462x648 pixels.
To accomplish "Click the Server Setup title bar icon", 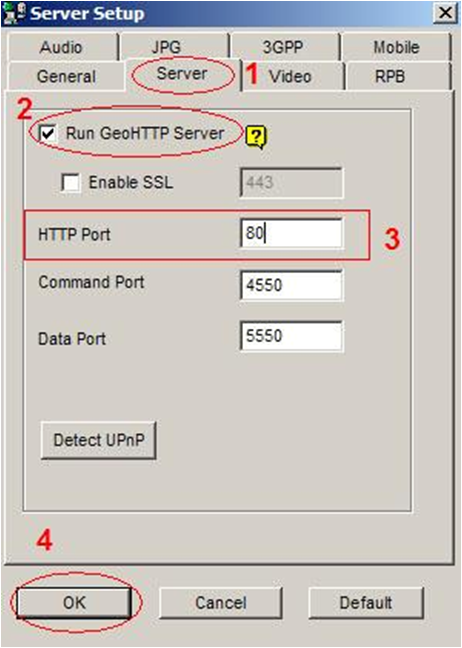I will coord(14,13).
